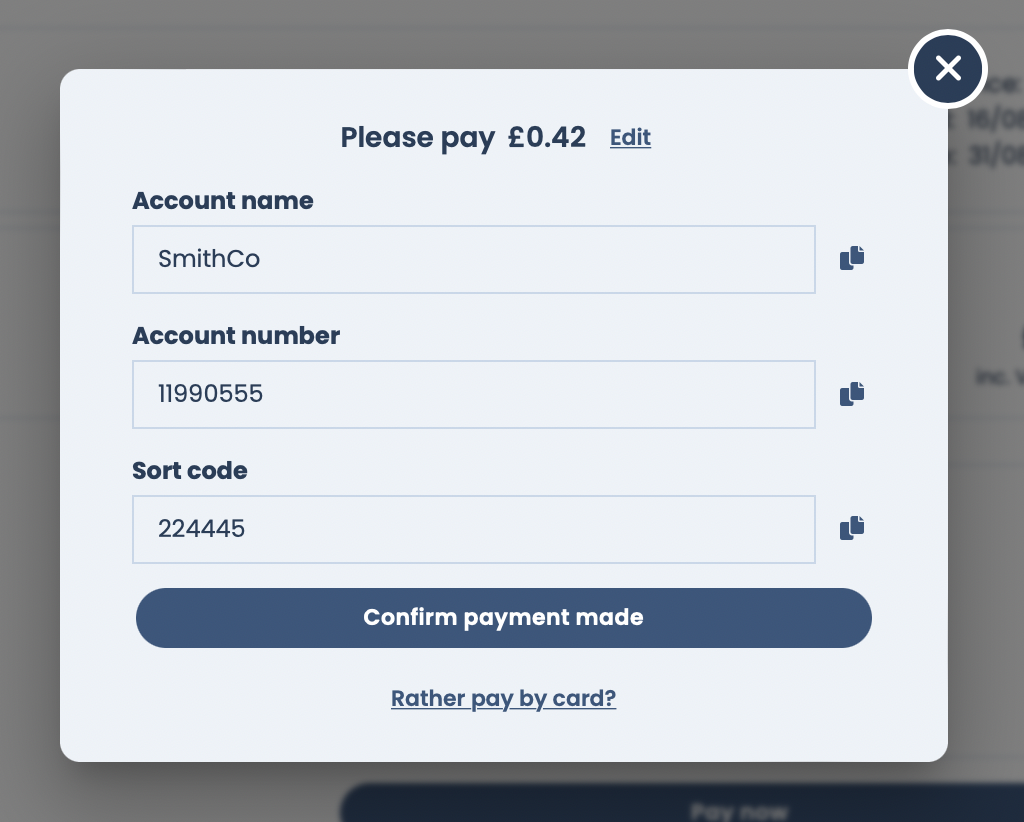Click into the Account number field 11990555
Viewport: 1024px width, 822px height.
(473, 394)
